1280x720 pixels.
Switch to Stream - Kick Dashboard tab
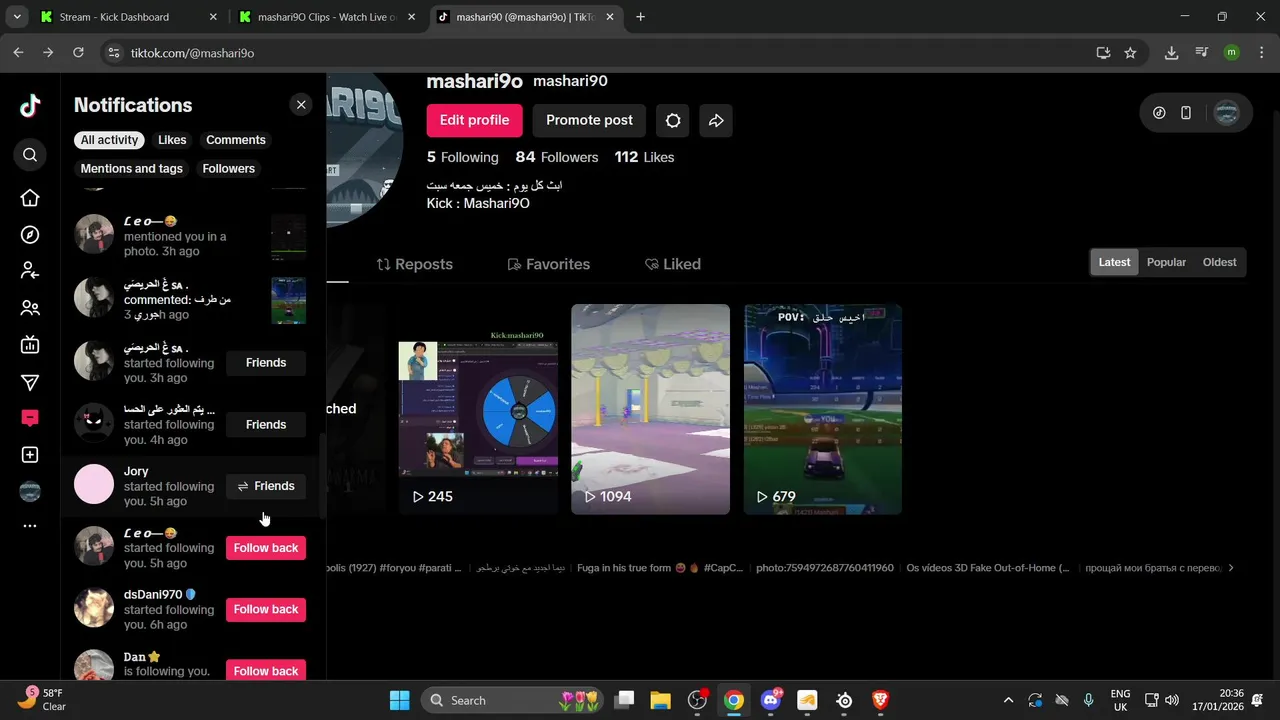coord(127,17)
